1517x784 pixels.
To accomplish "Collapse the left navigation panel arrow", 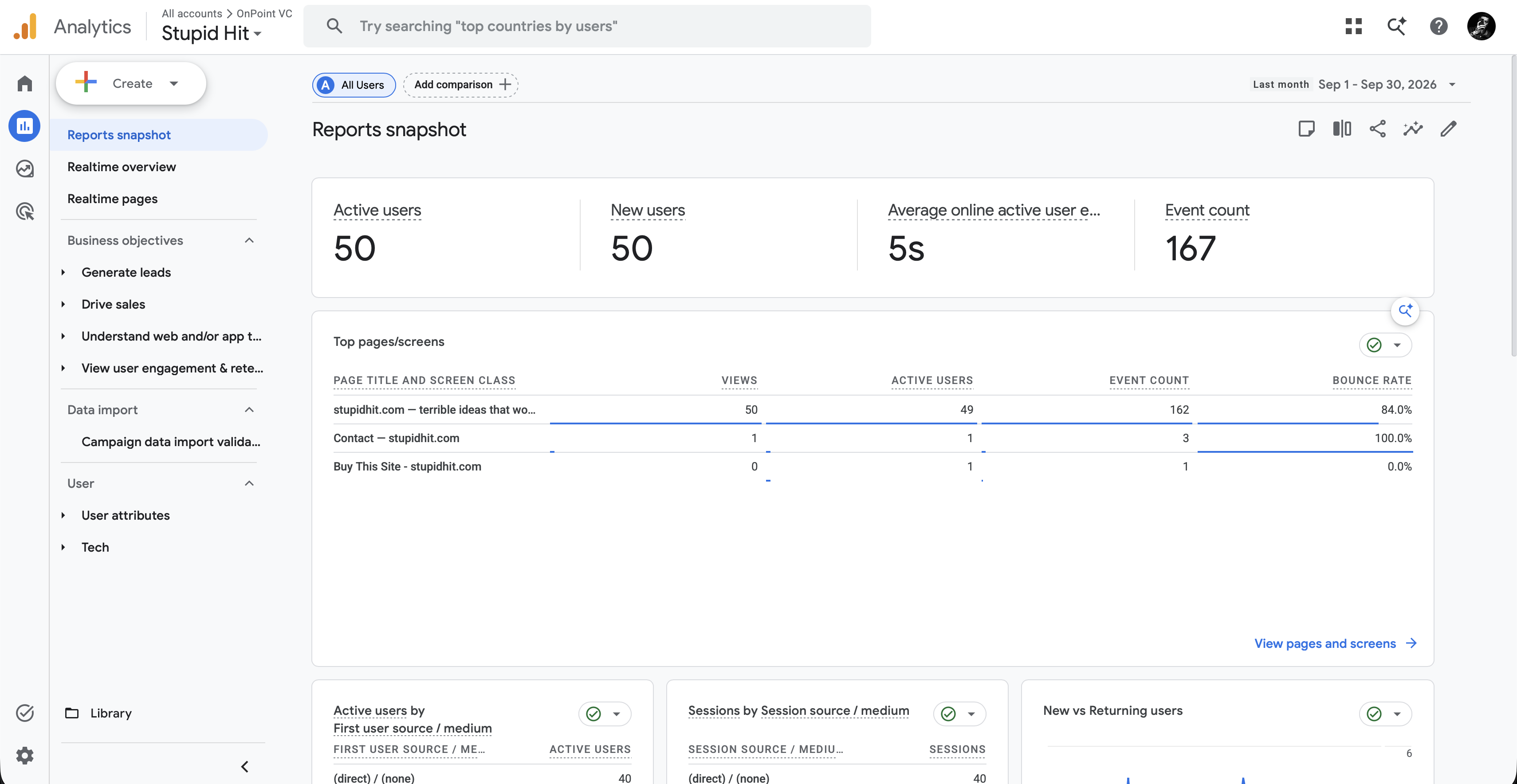I will (245, 766).
